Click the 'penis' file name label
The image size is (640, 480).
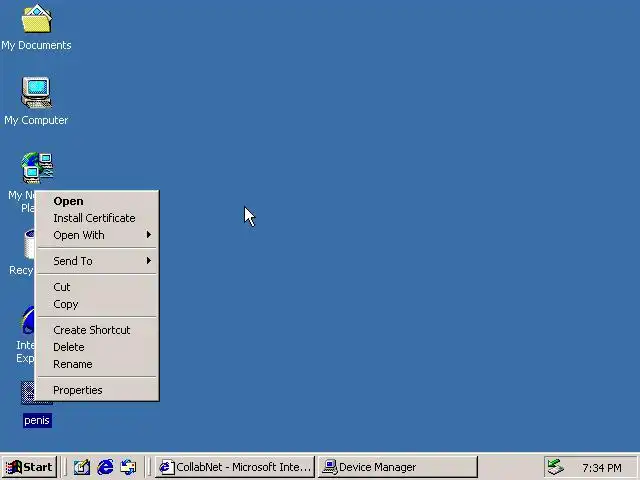(x=37, y=420)
